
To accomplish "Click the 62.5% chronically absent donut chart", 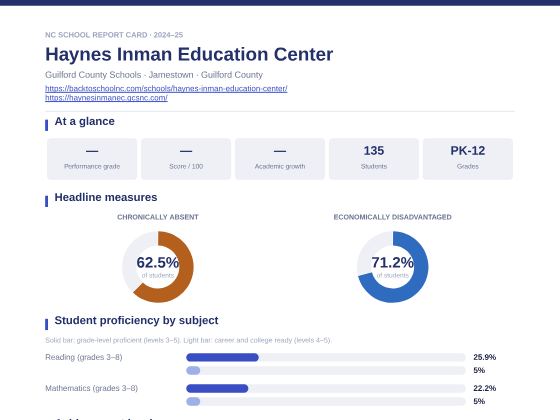I will tap(158, 267).
